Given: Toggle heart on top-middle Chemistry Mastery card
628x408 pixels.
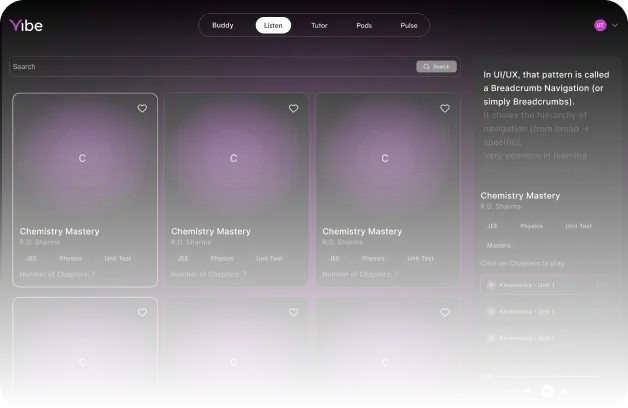Looking at the screenshot, I should [x=293, y=108].
